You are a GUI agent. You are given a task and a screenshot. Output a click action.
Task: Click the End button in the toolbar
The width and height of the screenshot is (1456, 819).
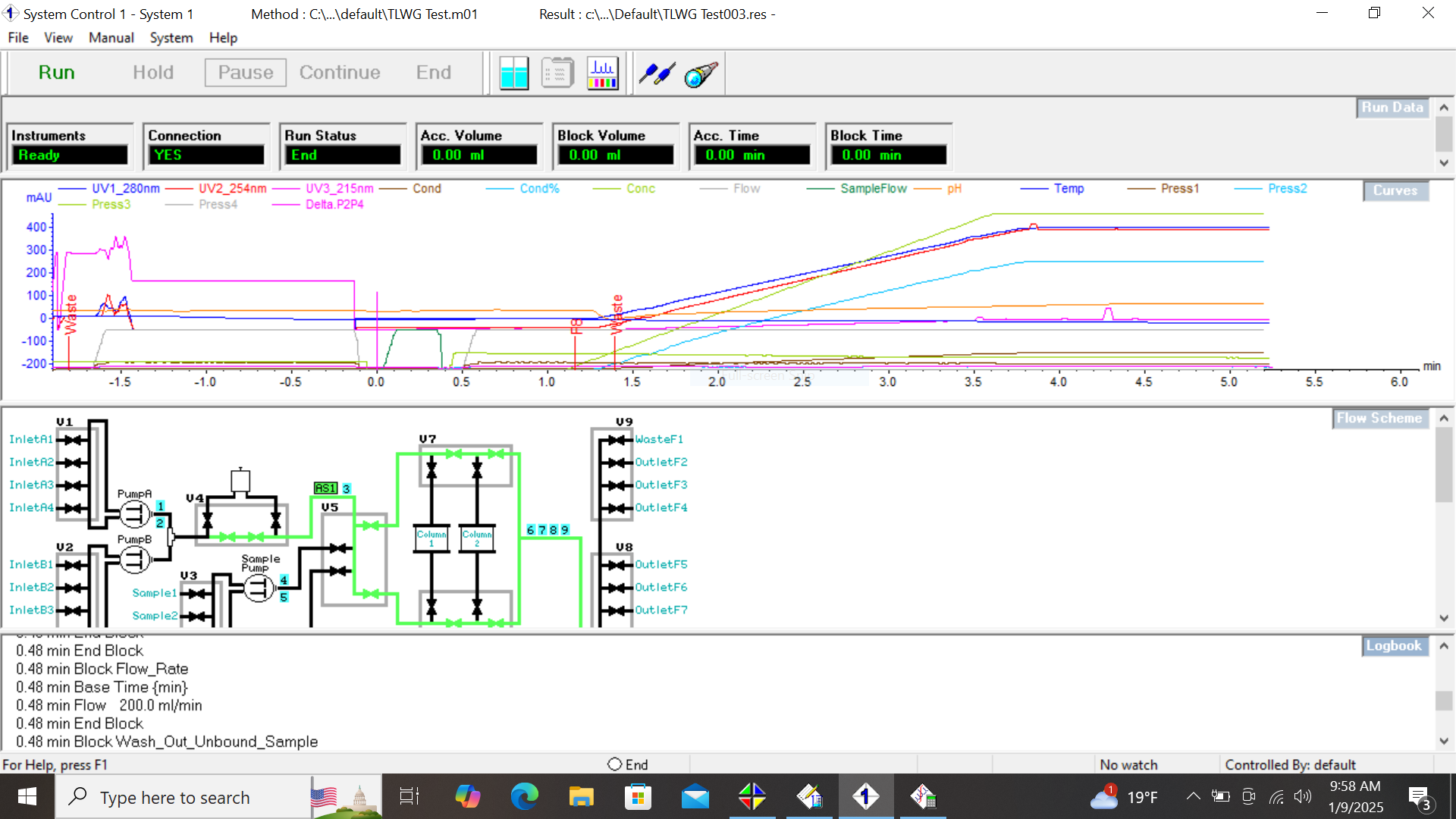point(434,73)
